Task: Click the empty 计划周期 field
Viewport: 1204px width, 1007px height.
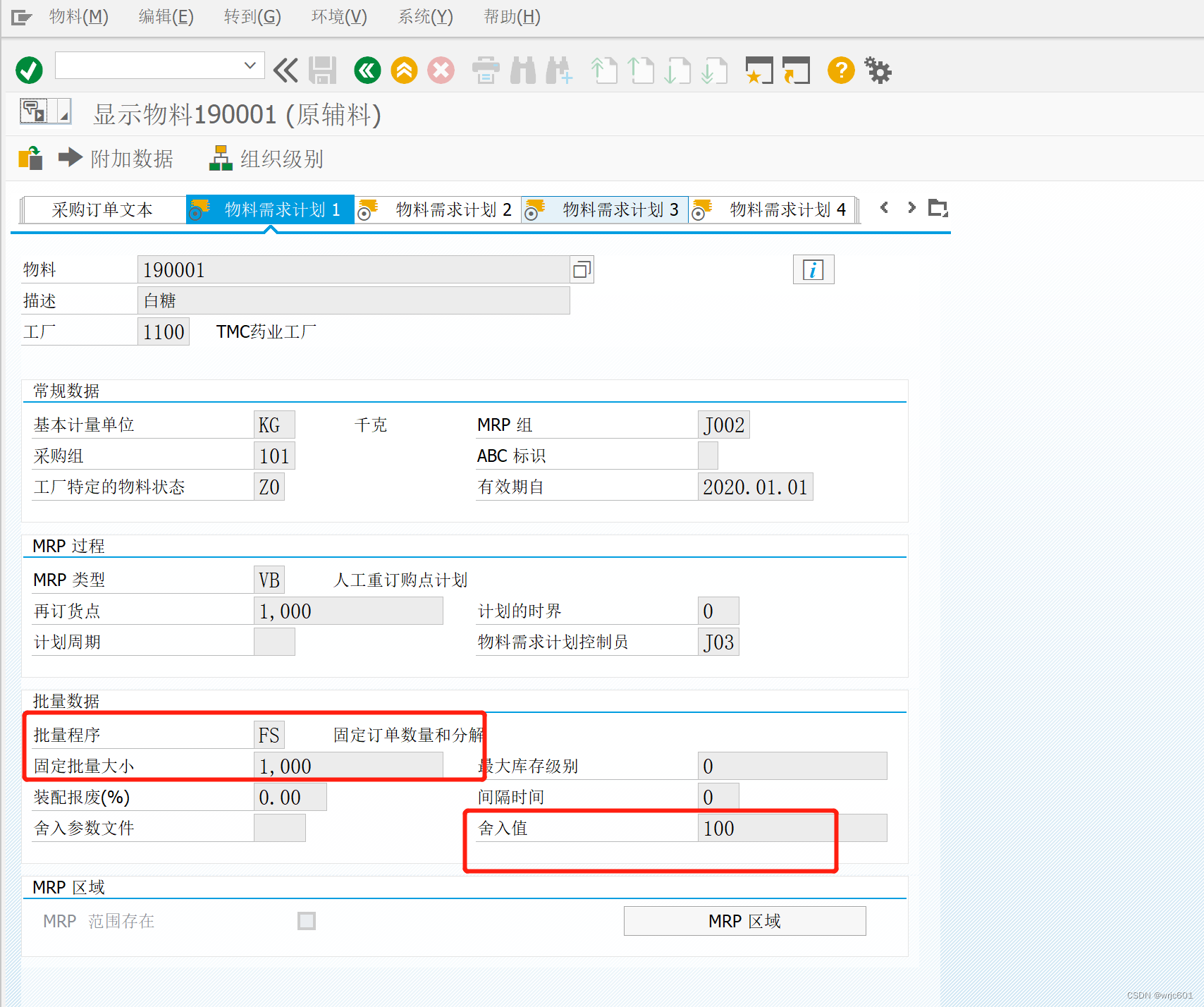Action: click(274, 642)
